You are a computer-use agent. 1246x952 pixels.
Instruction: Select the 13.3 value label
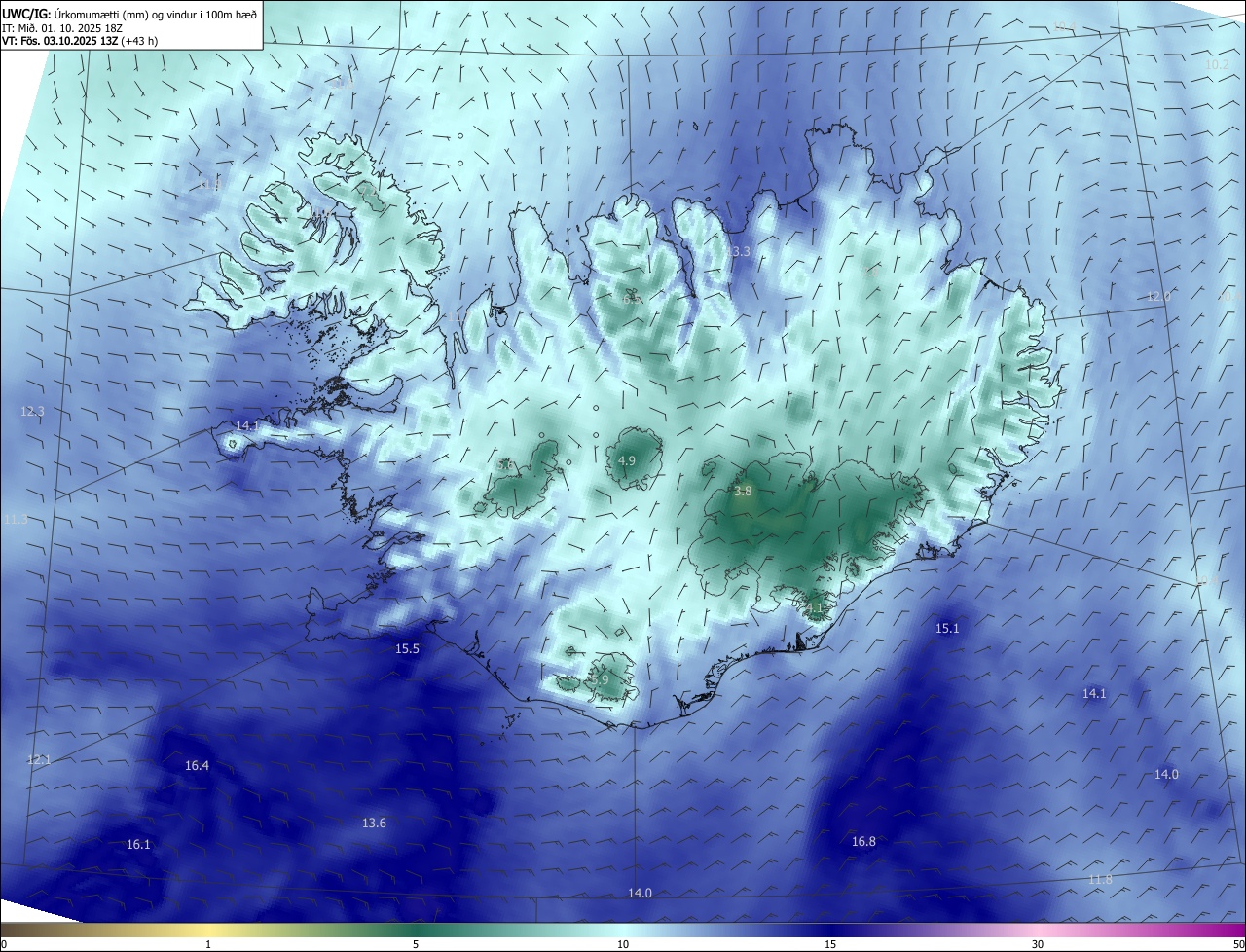click(739, 252)
